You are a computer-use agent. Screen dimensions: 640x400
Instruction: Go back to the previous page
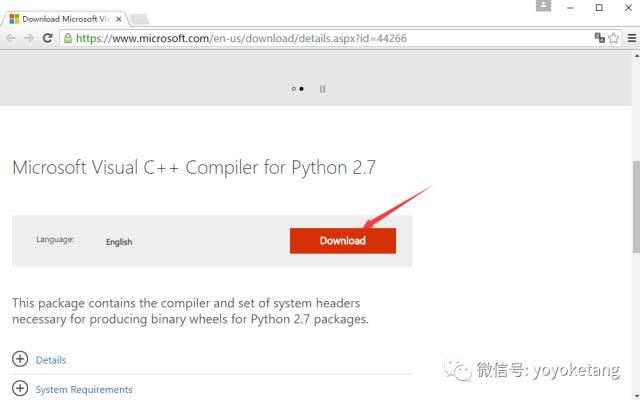11,38
